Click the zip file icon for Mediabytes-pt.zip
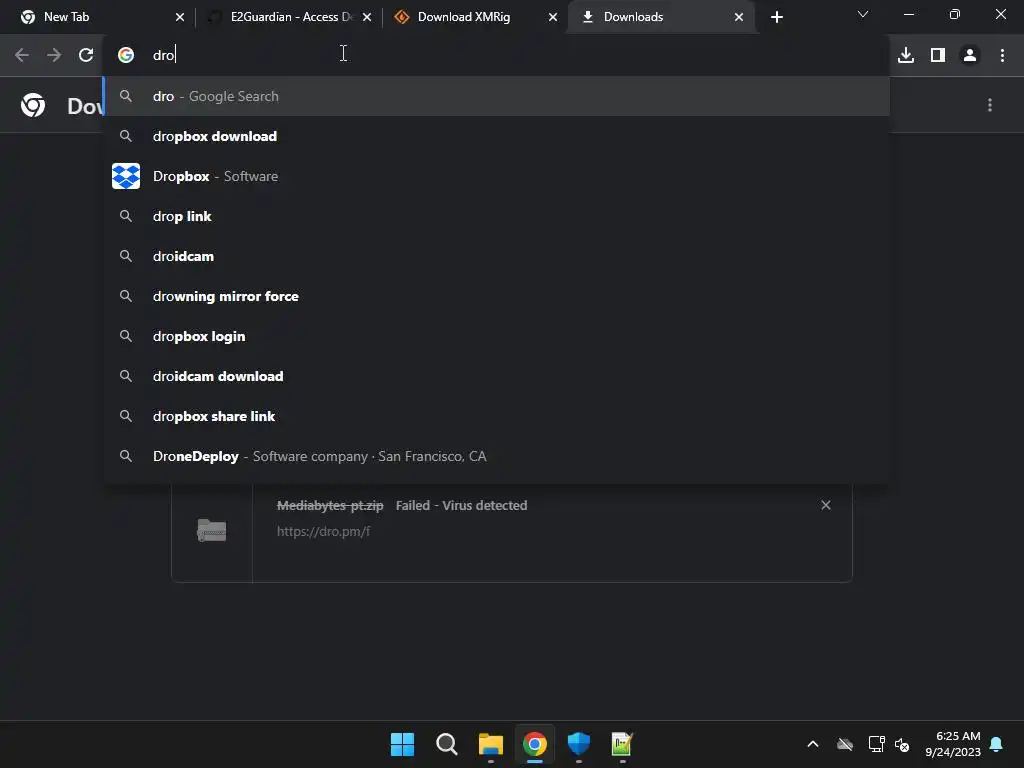 [212, 530]
